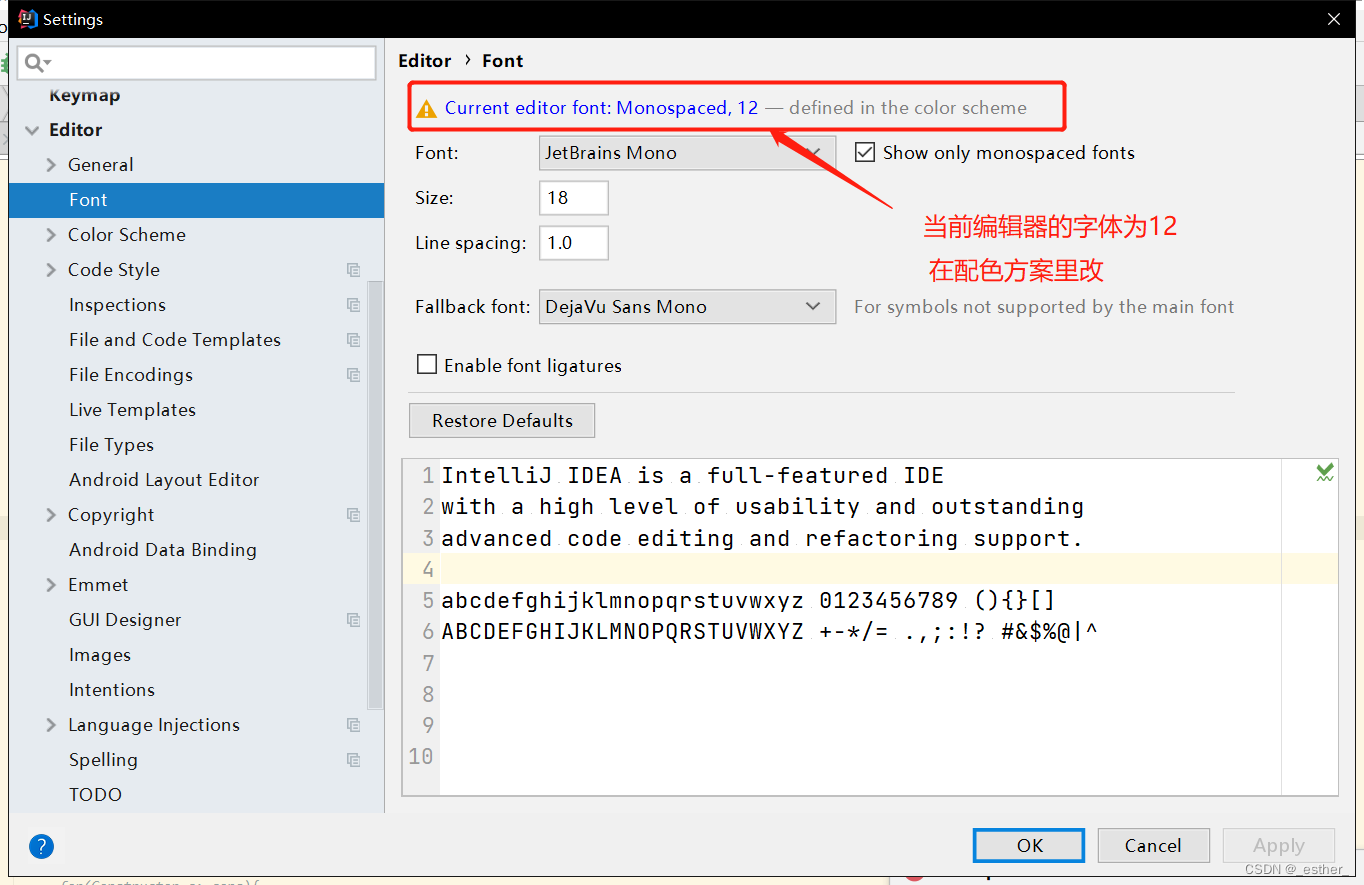Click the copy icon beside Copyright
Viewport: 1364px width, 885px height.
tap(353, 515)
